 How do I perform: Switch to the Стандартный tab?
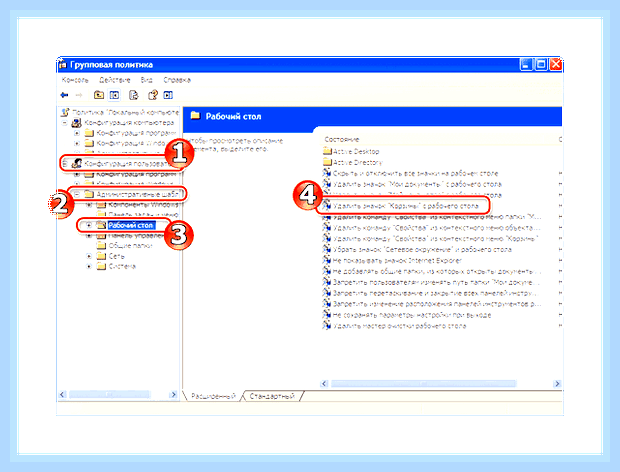(x=272, y=396)
